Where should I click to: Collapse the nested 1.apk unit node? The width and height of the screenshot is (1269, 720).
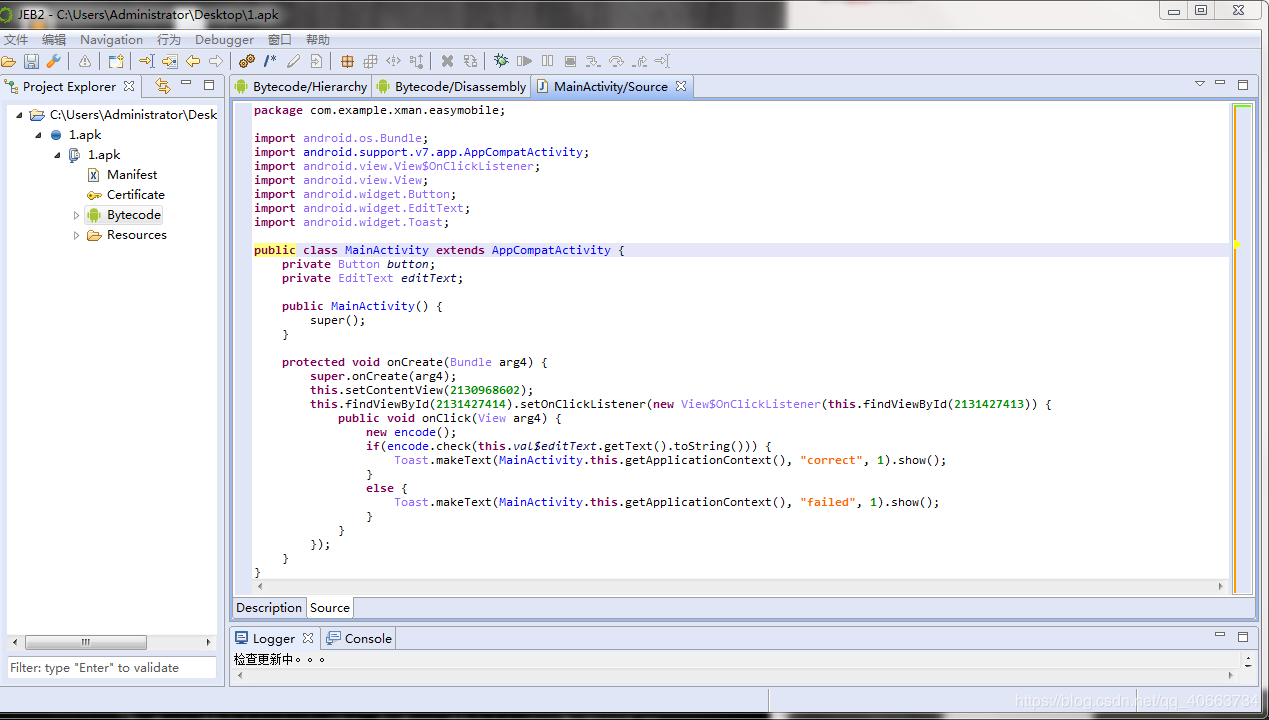pyautogui.click(x=57, y=155)
